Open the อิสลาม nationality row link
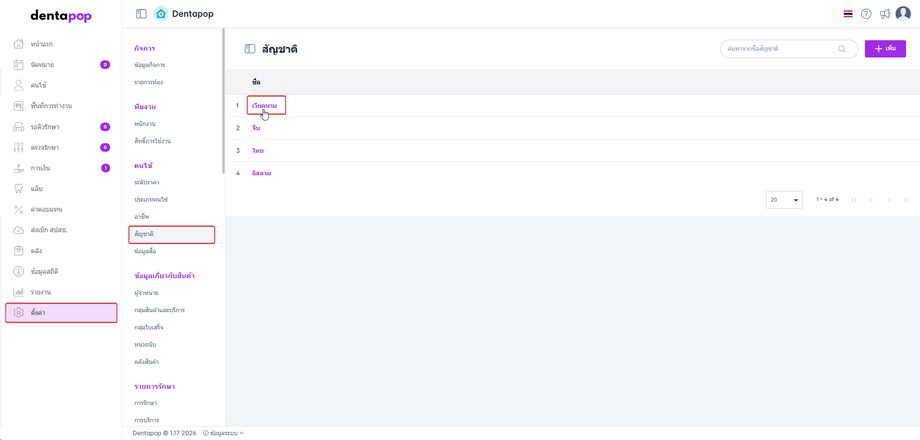The height and width of the screenshot is (440, 920). pyautogui.click(x=262, y=173)
